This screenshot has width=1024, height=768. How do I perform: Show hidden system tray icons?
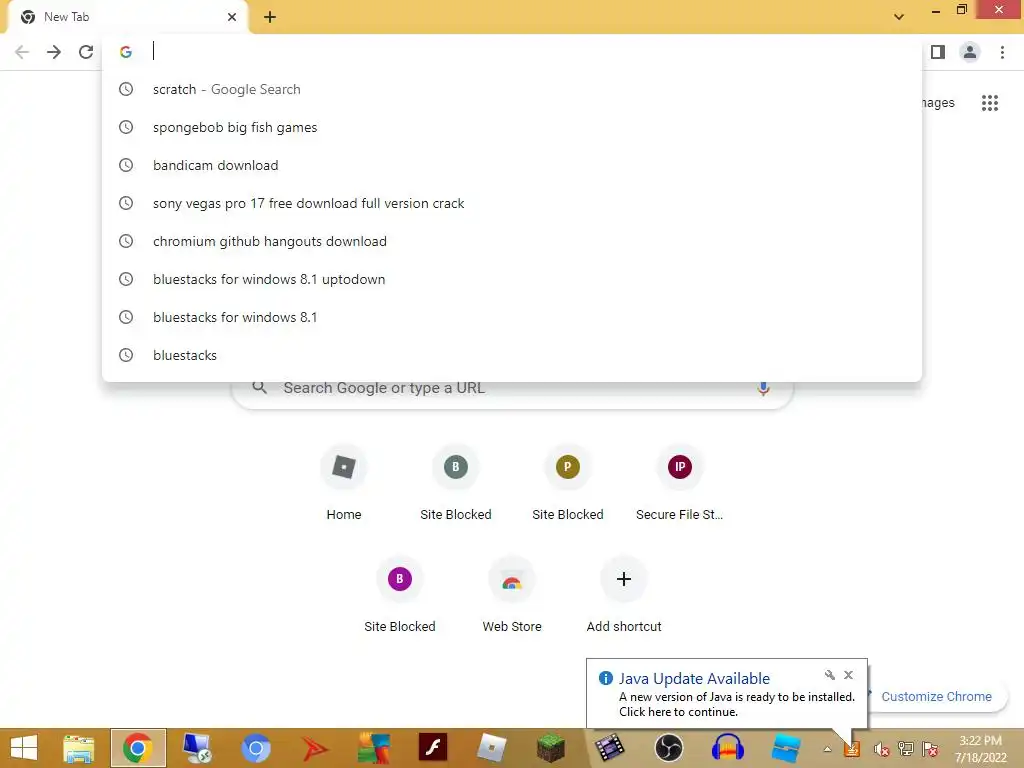[827, 749]
